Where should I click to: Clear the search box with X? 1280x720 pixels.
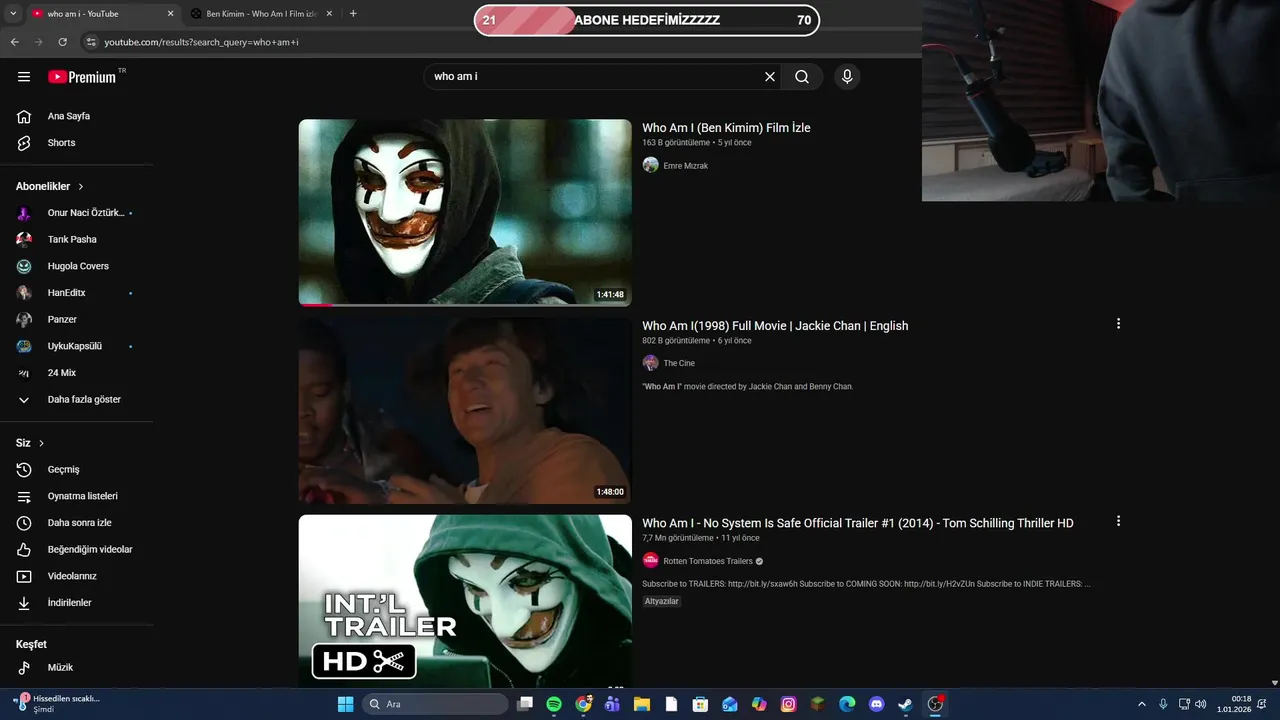pyautogui.click(x=770, y=77)
